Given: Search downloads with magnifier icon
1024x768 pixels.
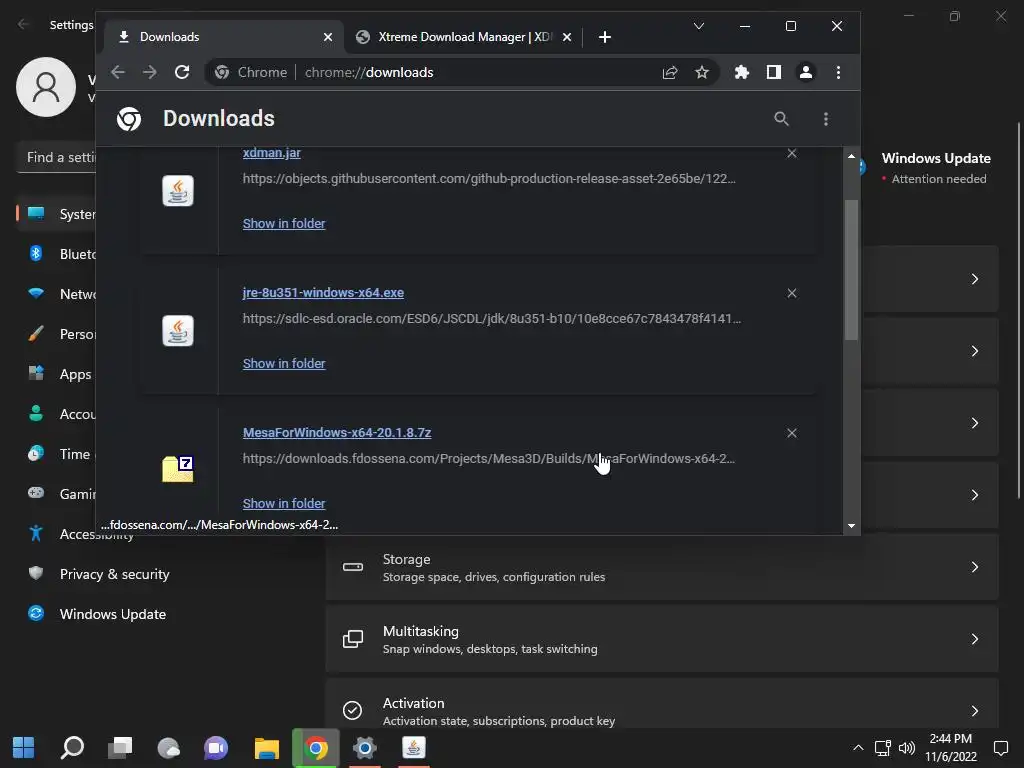Looking at the screenshot, I should pos(782,119).
